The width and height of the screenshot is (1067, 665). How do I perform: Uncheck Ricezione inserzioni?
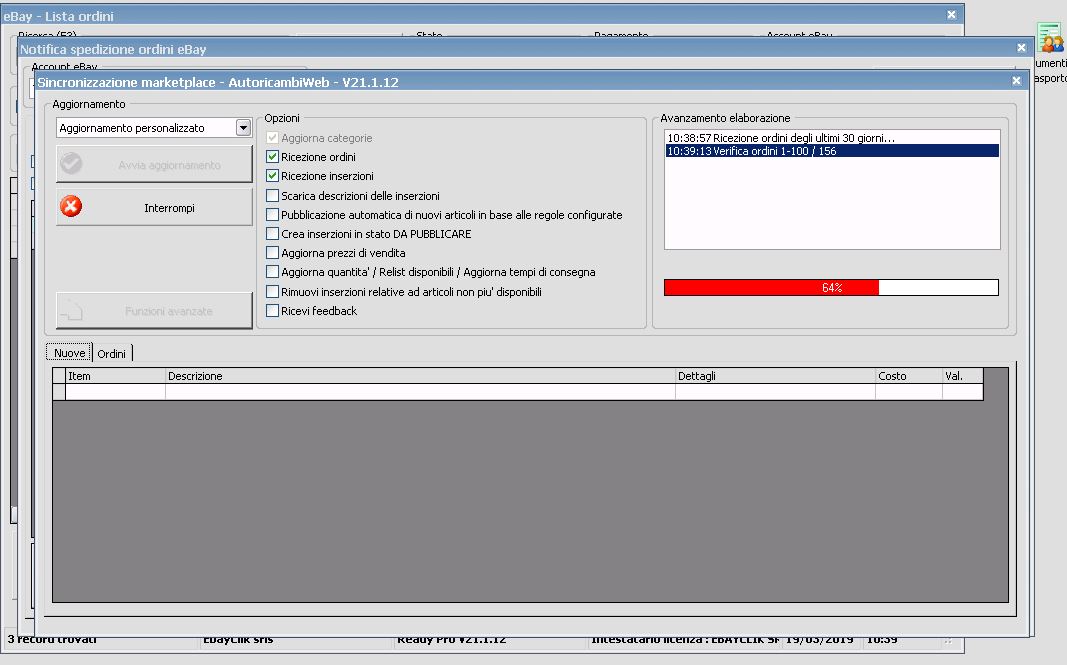point(272,176)
